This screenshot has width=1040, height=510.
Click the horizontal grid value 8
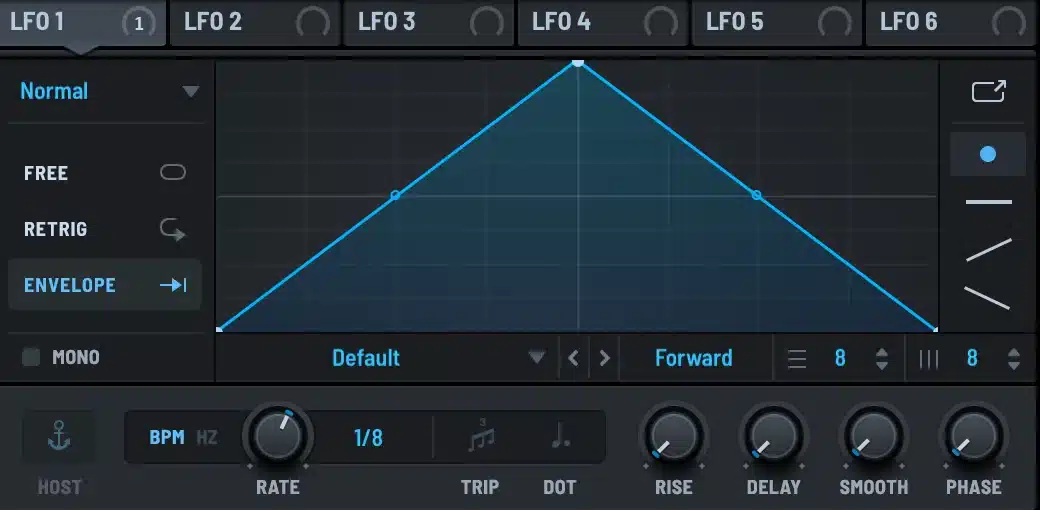[x=840, y=358]
